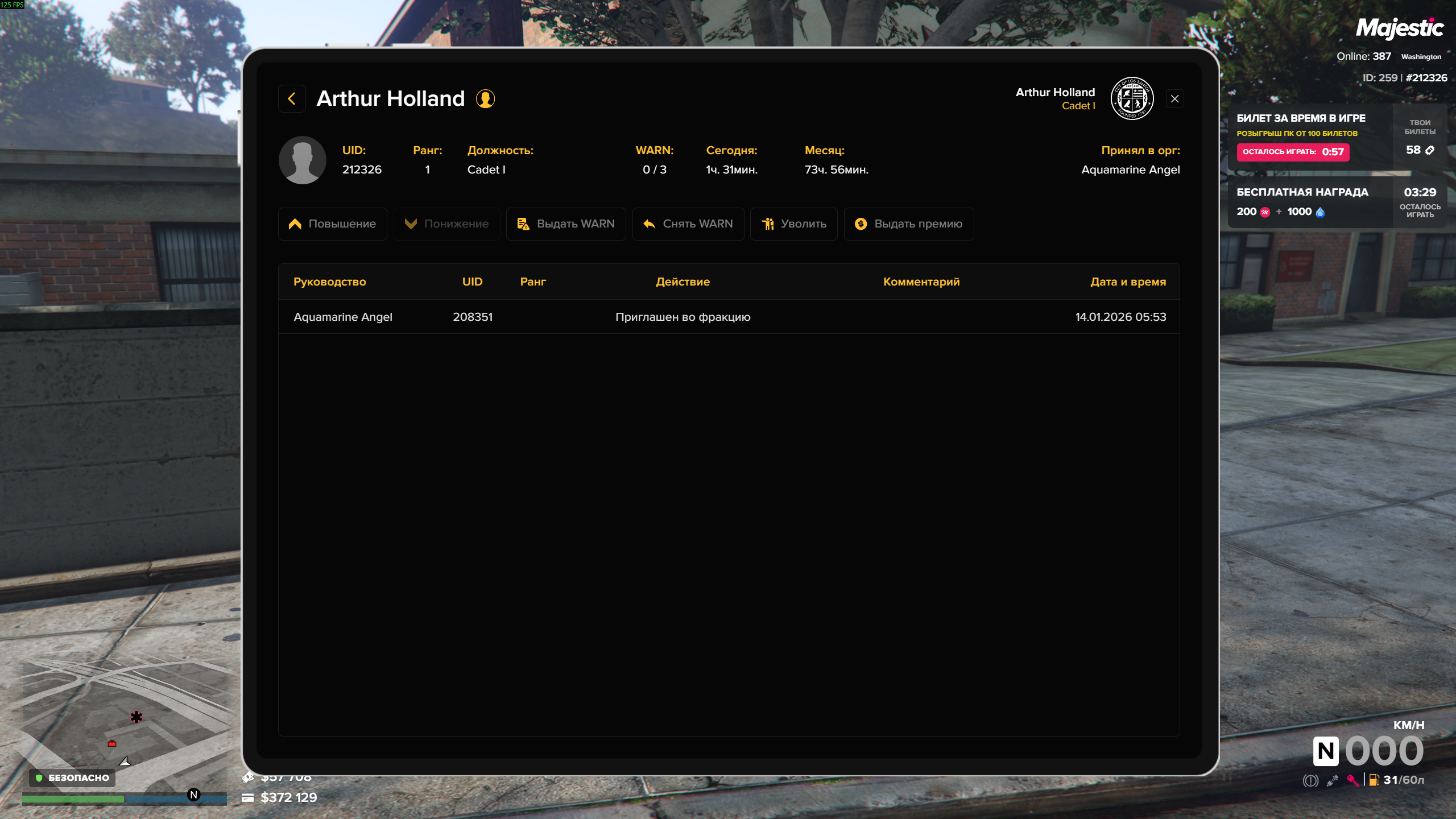Click the Выдать премию bonus button

908,224
